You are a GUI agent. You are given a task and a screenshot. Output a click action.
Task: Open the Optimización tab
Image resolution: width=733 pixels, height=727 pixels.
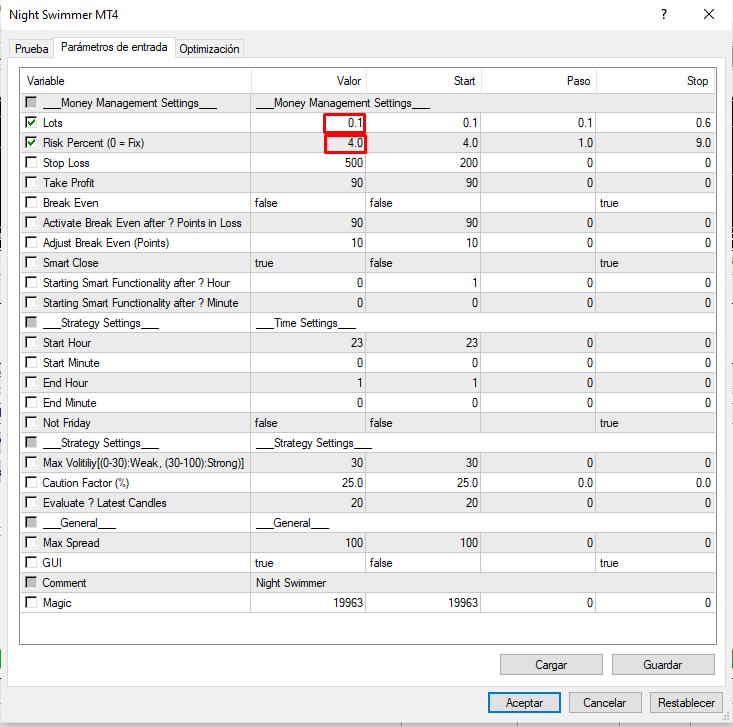[x=209, y=49]
